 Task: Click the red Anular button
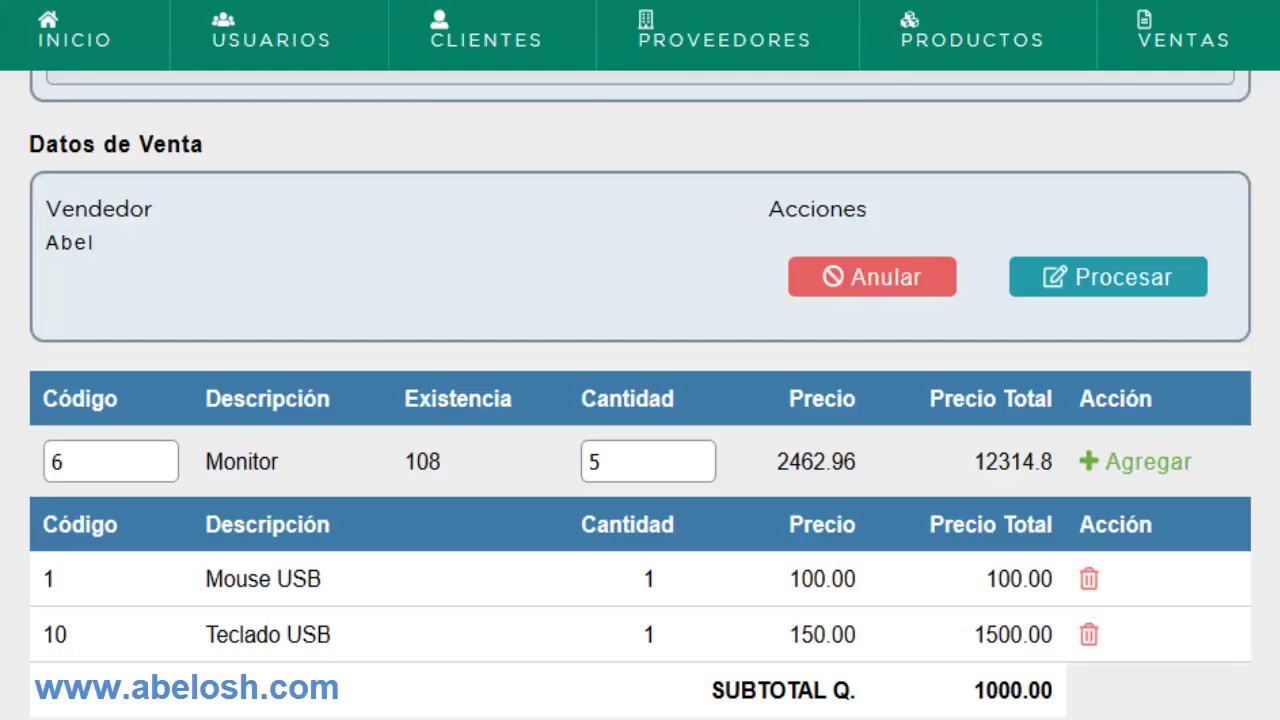pos(872,277)
